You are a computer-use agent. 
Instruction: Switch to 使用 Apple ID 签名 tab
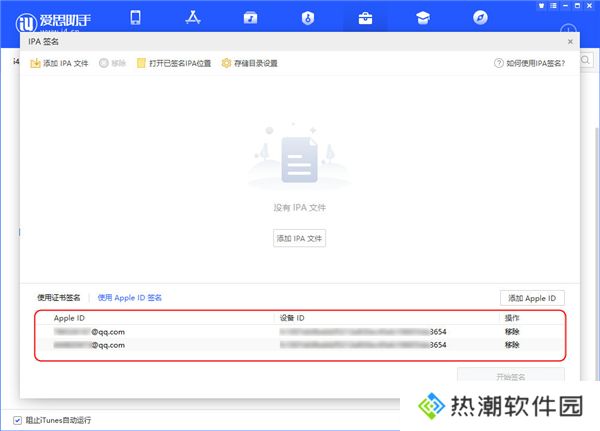coord(130,297)
